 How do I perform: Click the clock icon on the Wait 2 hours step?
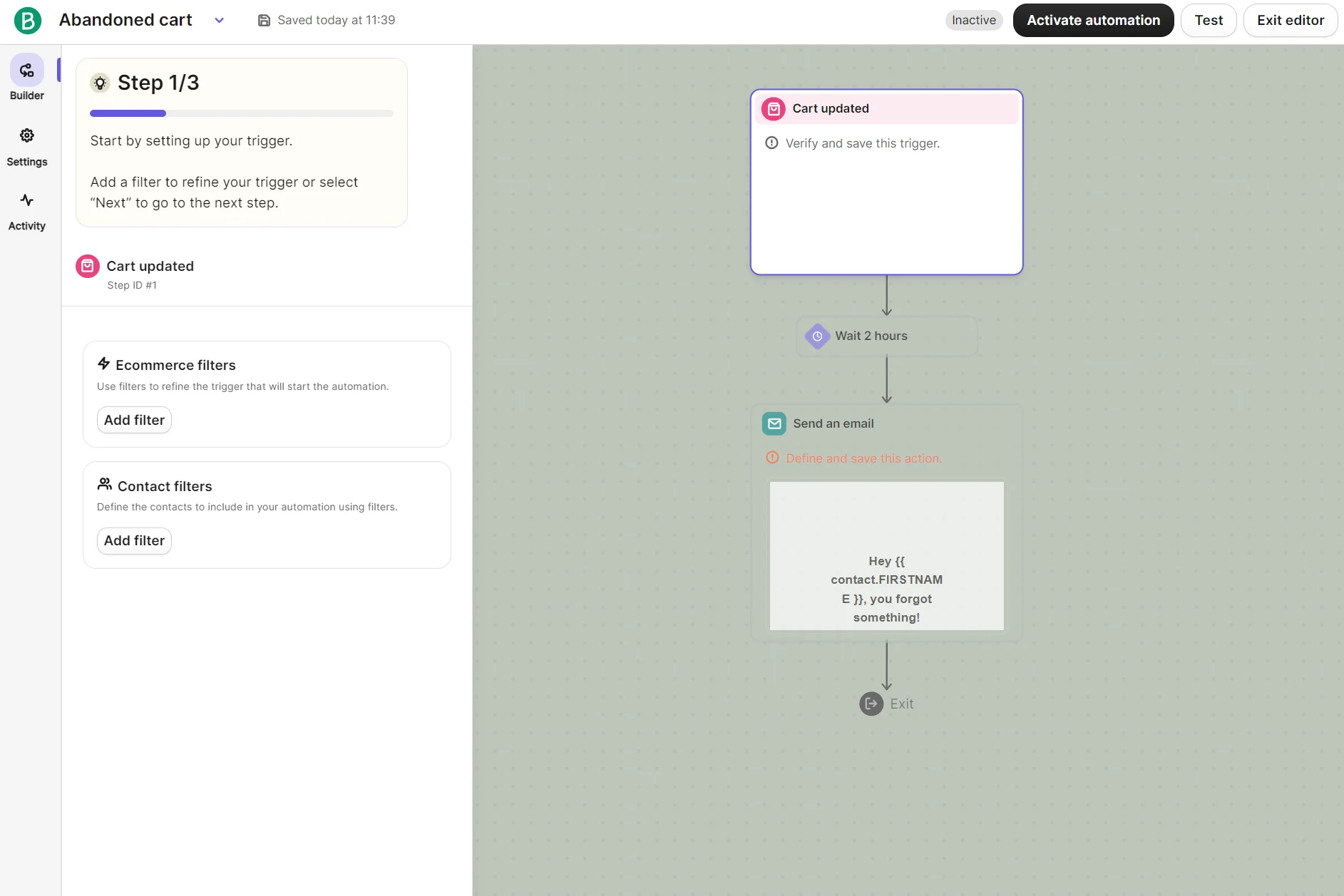point(818,336)
